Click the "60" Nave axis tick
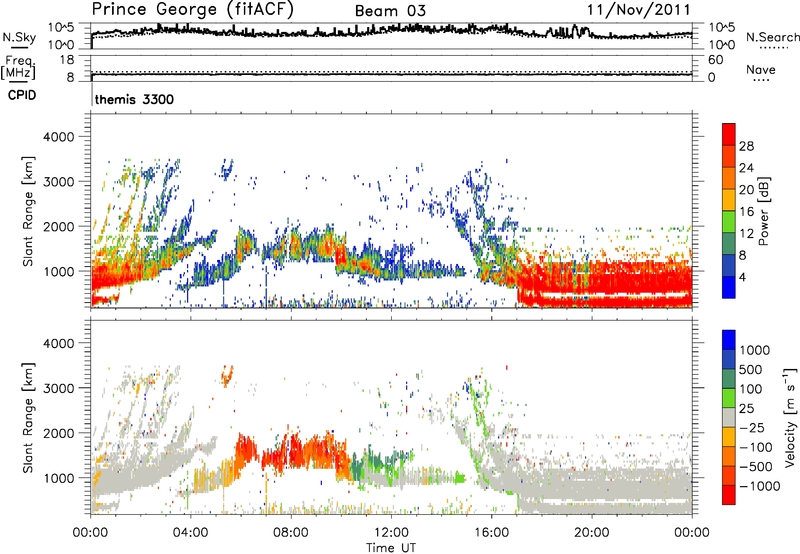 [x=715, y=60]
